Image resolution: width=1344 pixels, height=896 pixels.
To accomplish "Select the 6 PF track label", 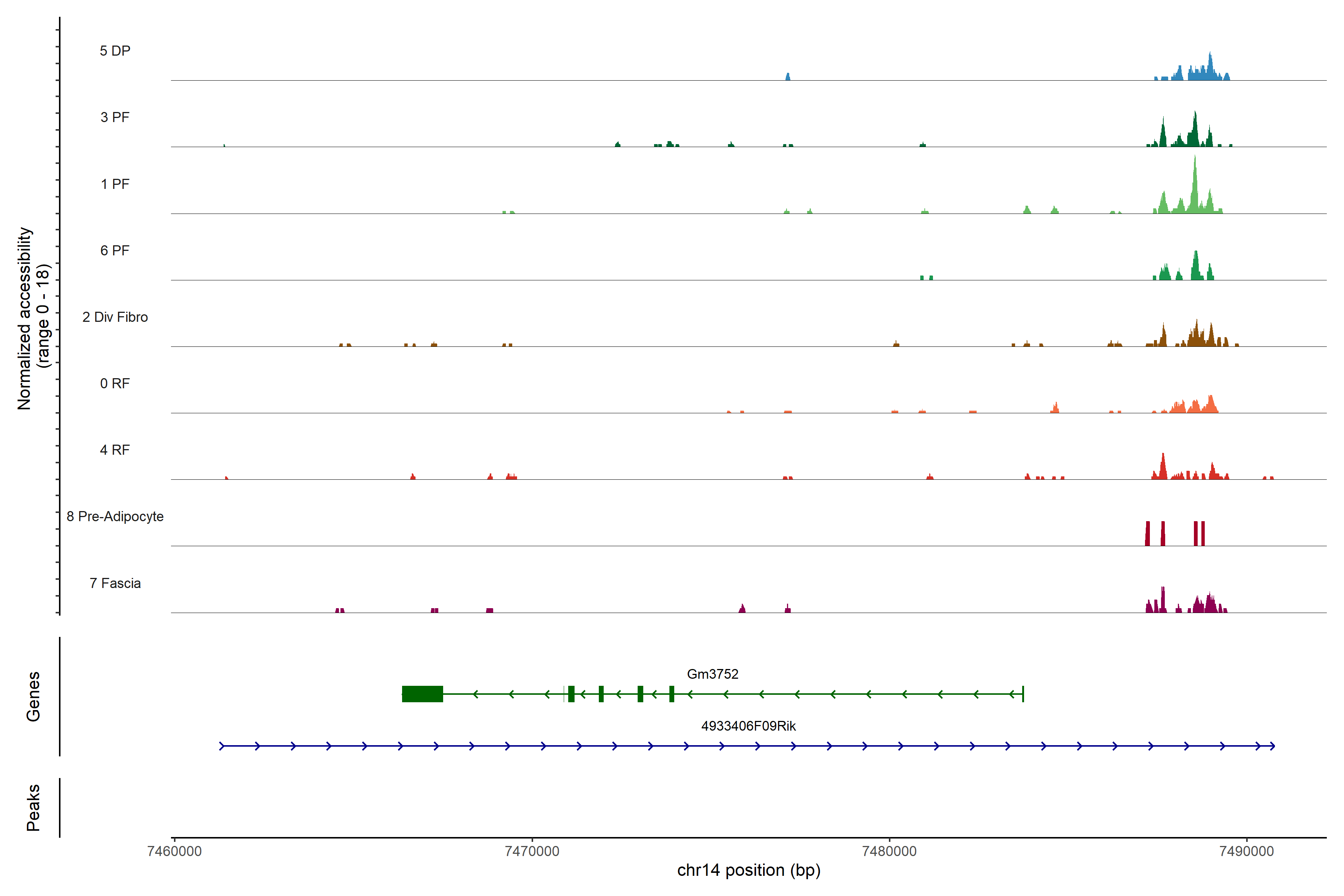I will [x=115, y=250].
